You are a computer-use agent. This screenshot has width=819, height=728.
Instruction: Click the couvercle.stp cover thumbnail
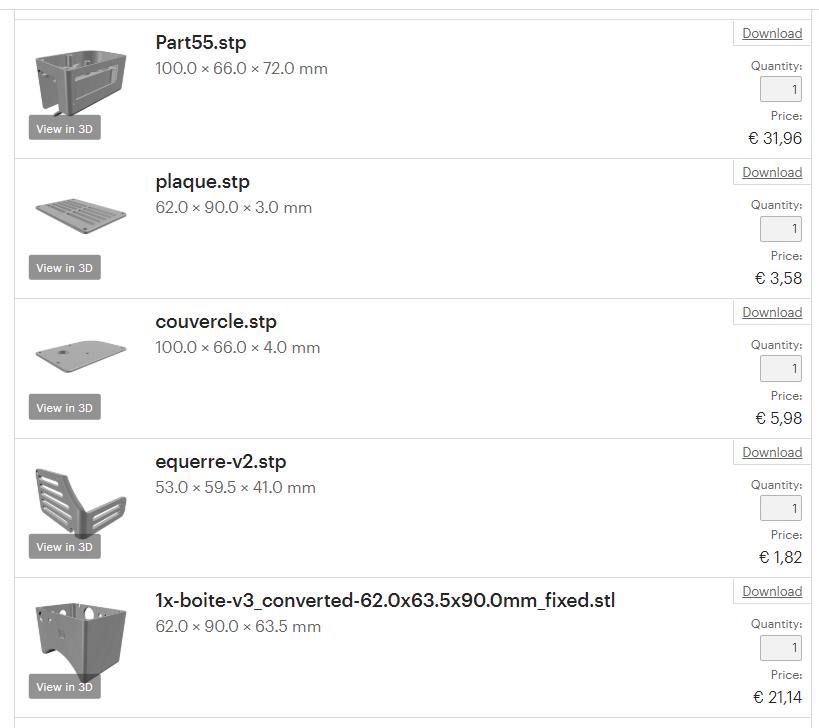click(80, 353)
